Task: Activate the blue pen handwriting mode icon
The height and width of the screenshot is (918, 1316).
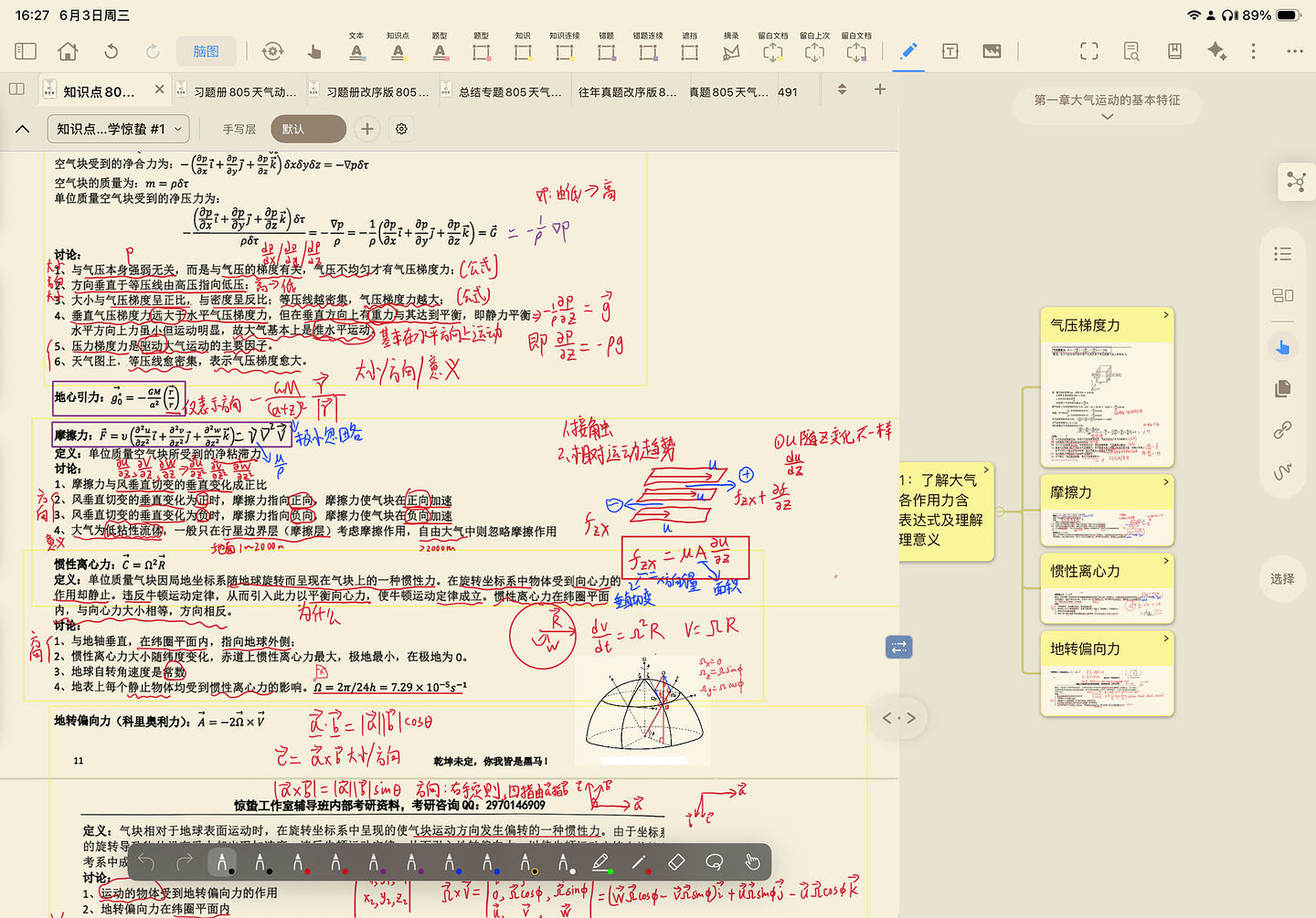Action: tap(908, 51)
